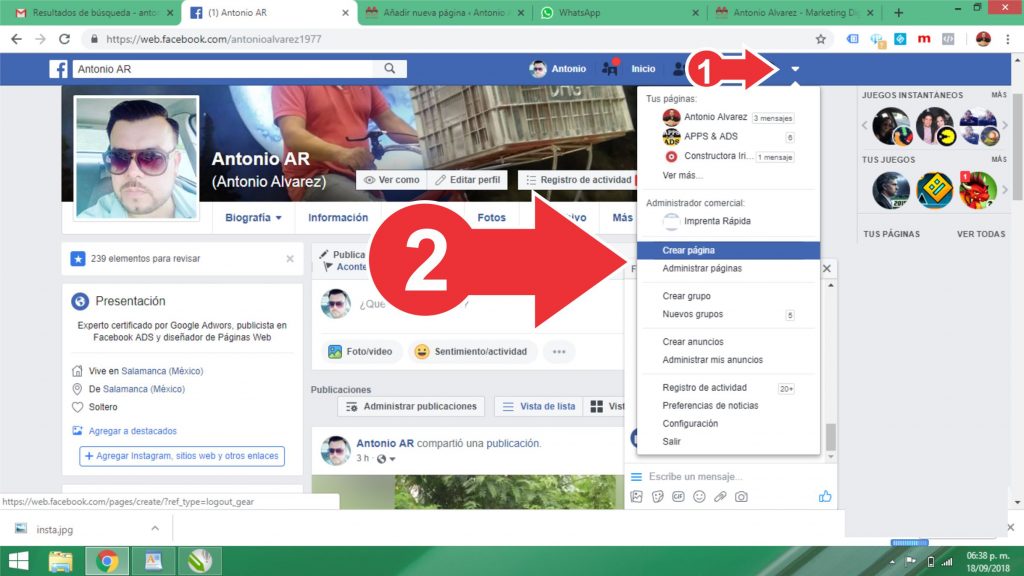Image resolution: width=1024 pixels, height=576 pixels.
Task: Switch to the Gmail Resultados de búsqueda tab
Action: (x=95, y=12)
